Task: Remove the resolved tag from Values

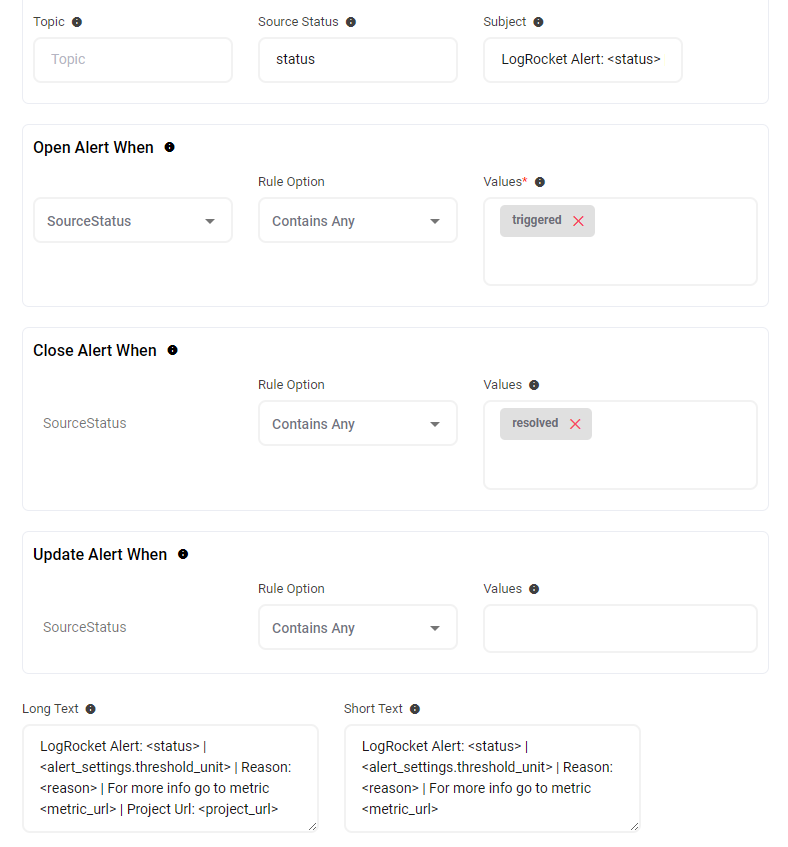Action: point(575,424)
